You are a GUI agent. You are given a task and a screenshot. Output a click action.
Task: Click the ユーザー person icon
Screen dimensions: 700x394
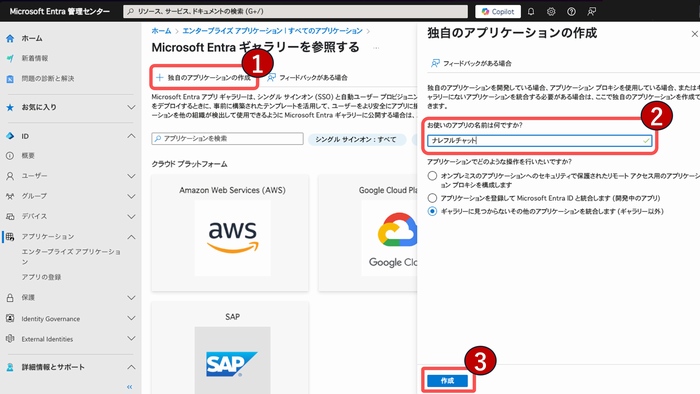coord(10,176)
